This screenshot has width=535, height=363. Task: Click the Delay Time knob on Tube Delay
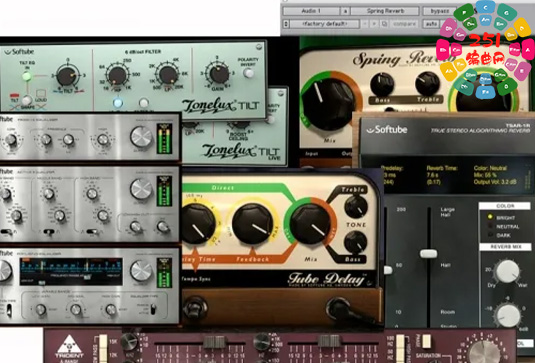coord(197,223)
